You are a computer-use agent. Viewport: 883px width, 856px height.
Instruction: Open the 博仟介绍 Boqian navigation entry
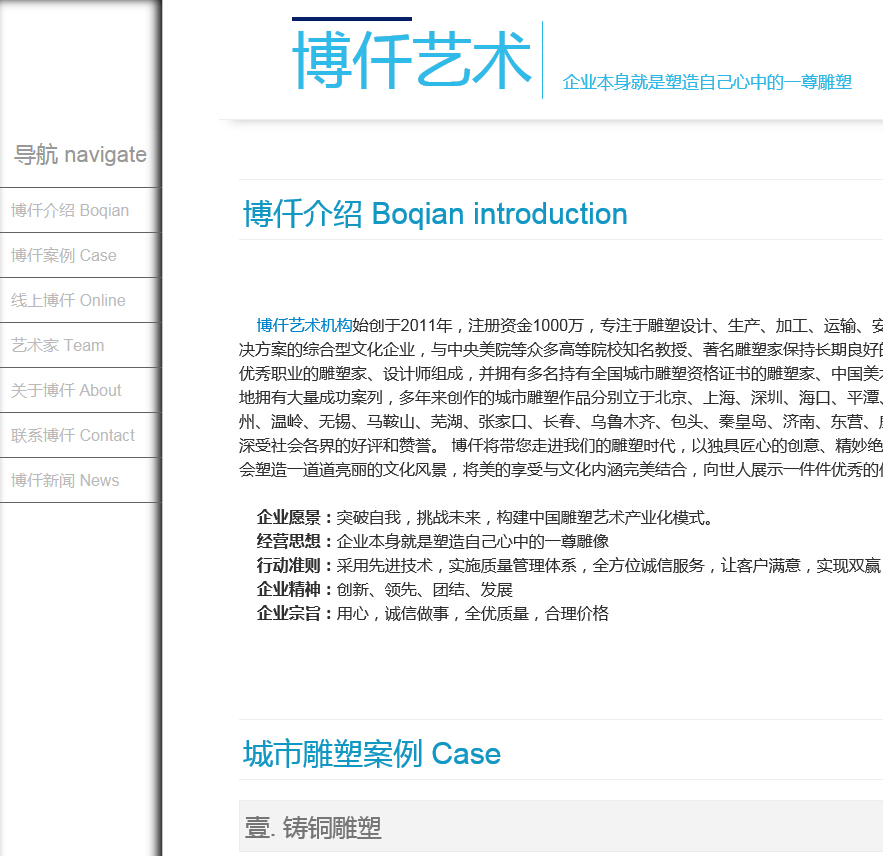(x=69, y=210)
